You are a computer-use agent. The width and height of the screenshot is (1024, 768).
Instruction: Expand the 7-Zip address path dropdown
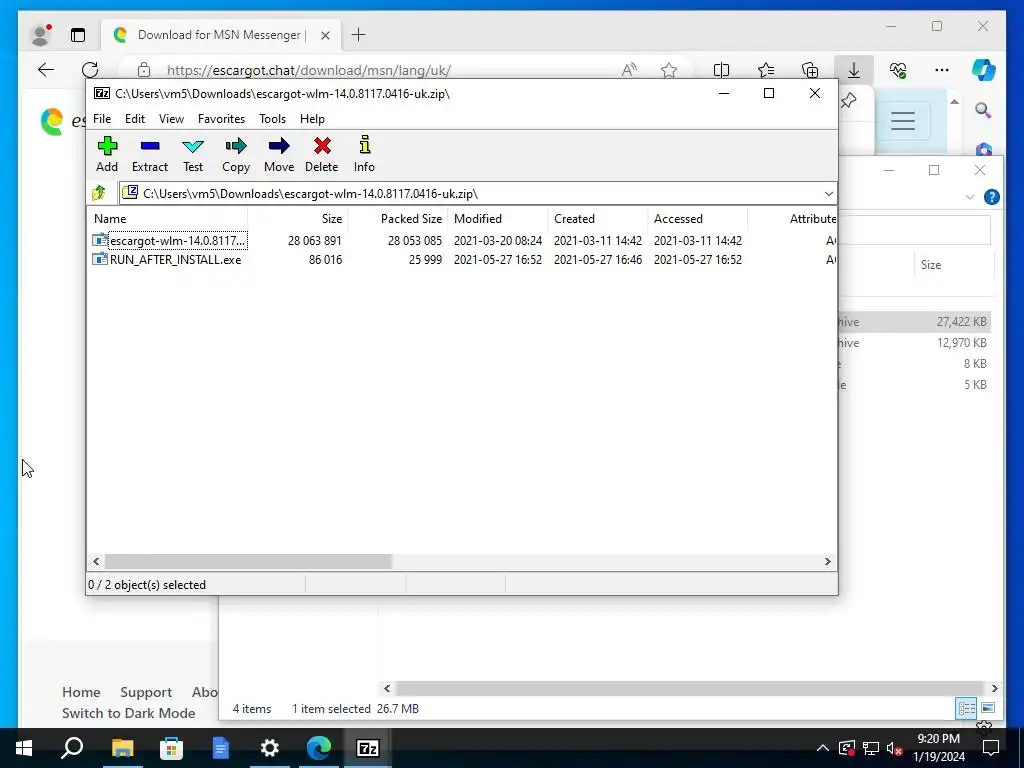pyautogui.click(x=828, y=193)
